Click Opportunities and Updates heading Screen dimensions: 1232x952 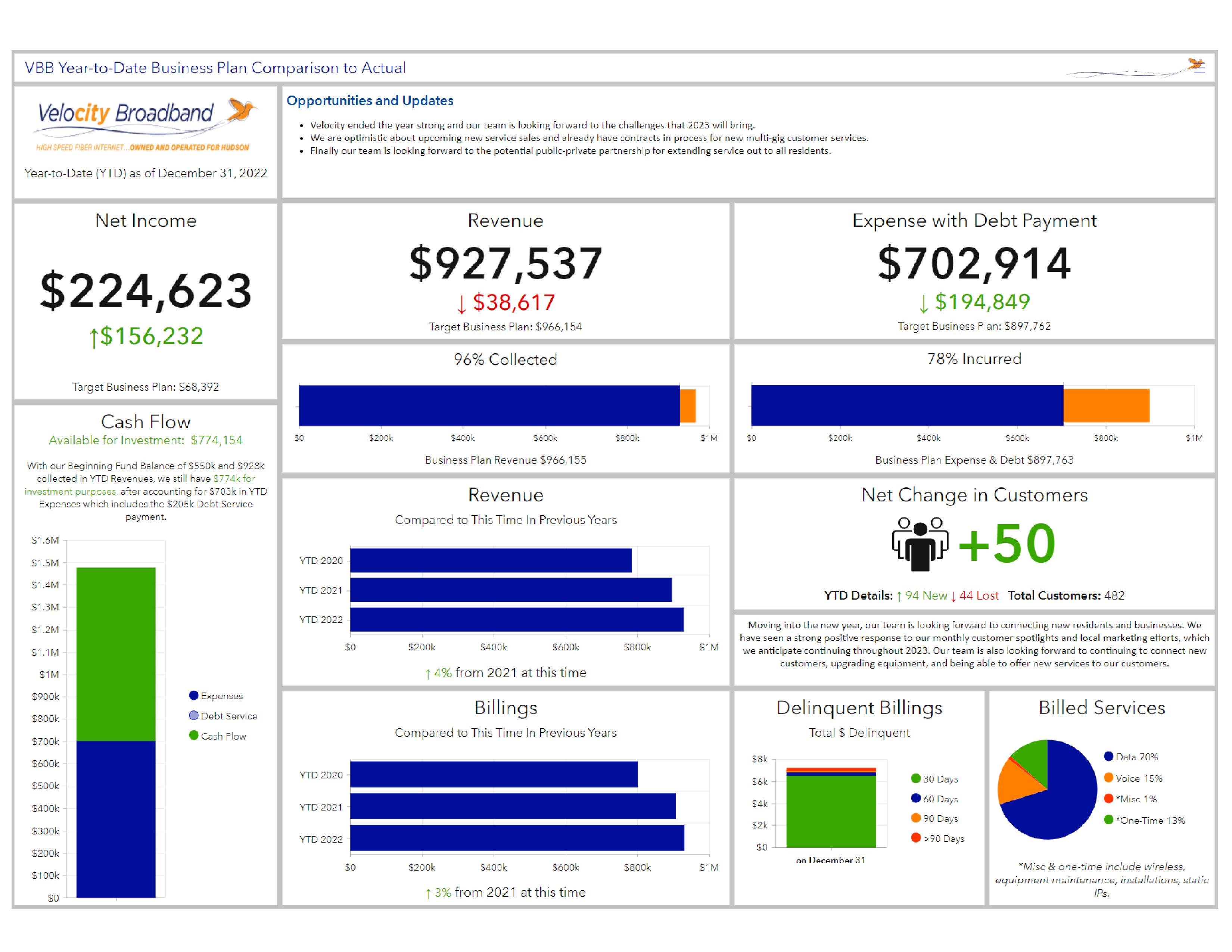[x=370, y=100]
